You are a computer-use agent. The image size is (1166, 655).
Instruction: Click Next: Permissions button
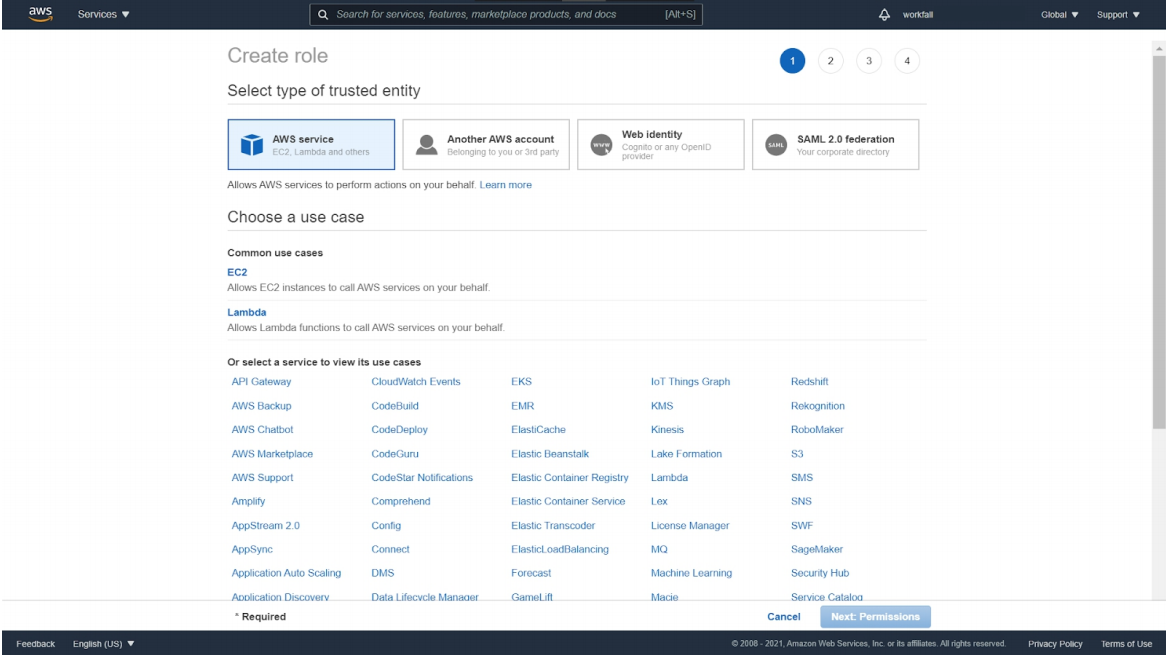click(x=875, y=616)
